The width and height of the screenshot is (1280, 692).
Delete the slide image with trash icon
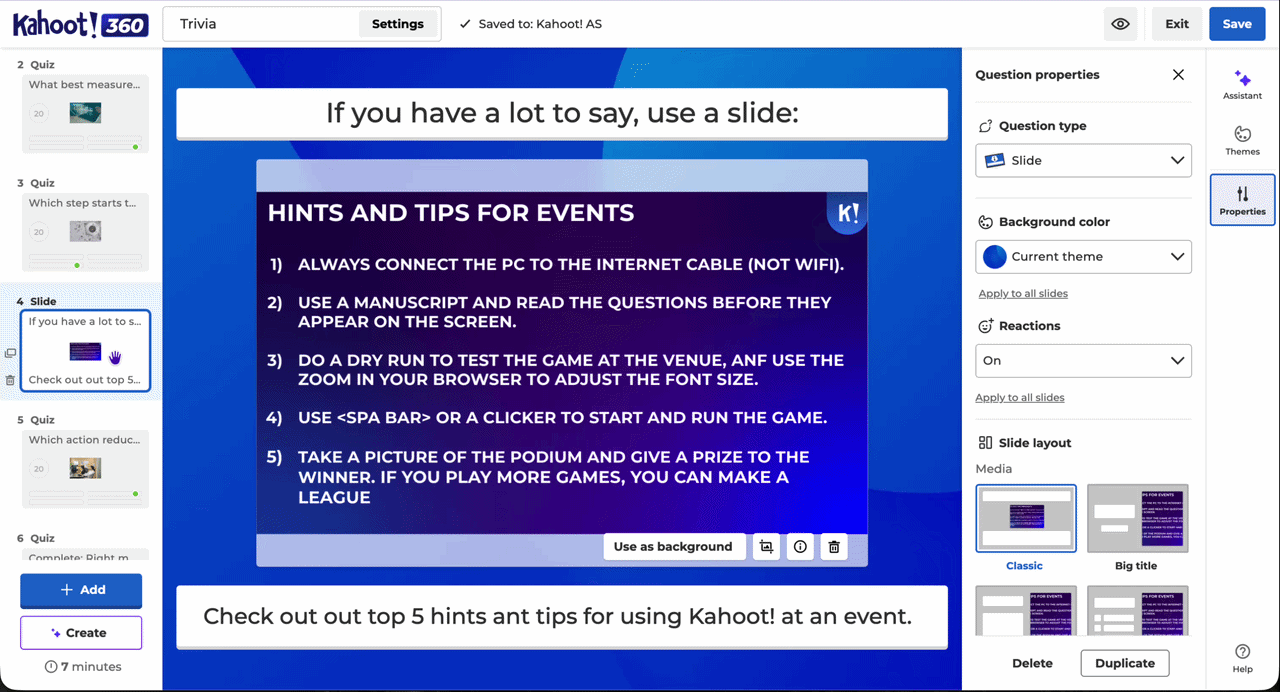tap(834, 547)
